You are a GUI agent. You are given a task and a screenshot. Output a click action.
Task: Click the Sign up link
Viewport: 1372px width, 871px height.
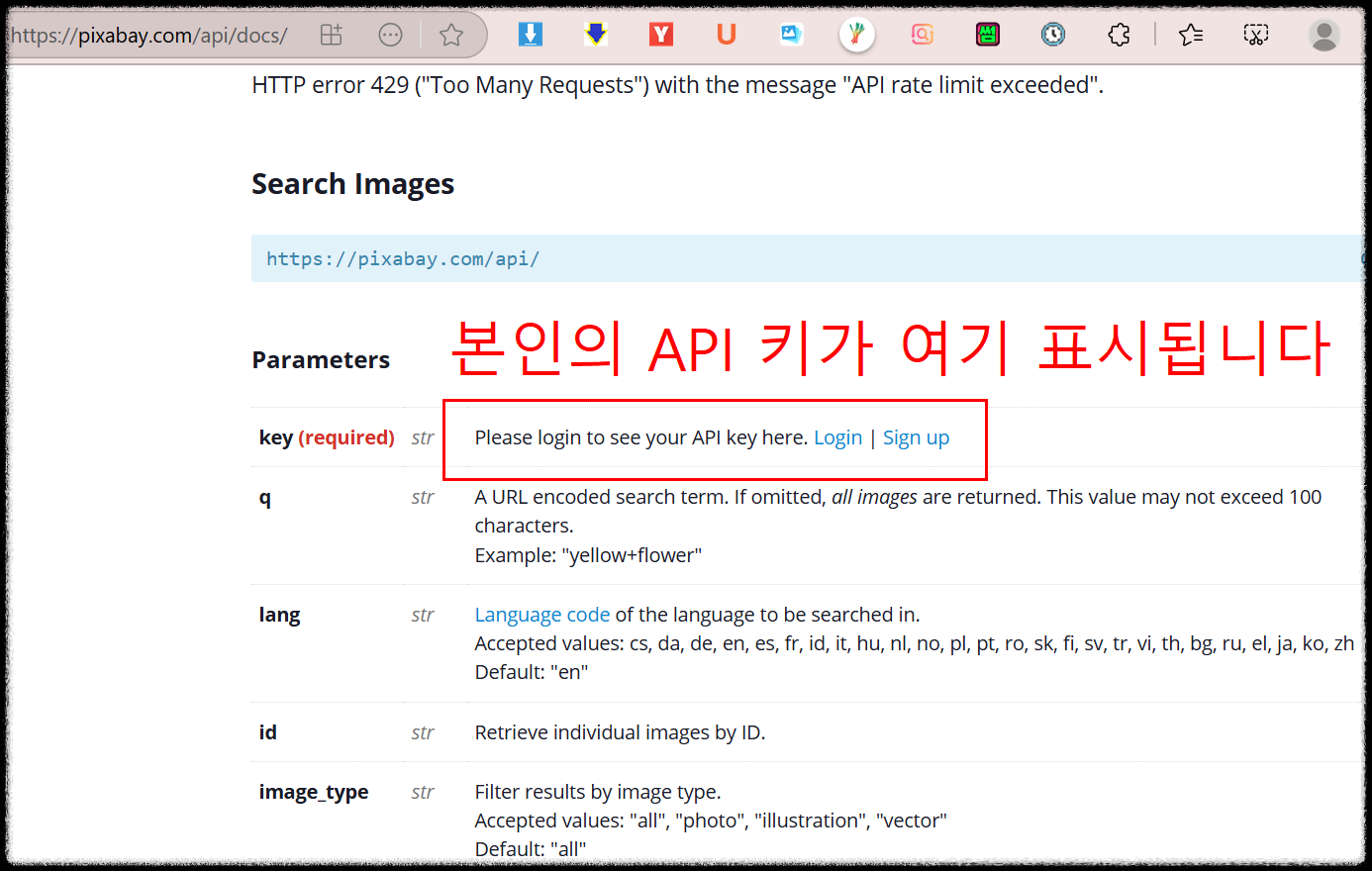(x=916, y=437)
